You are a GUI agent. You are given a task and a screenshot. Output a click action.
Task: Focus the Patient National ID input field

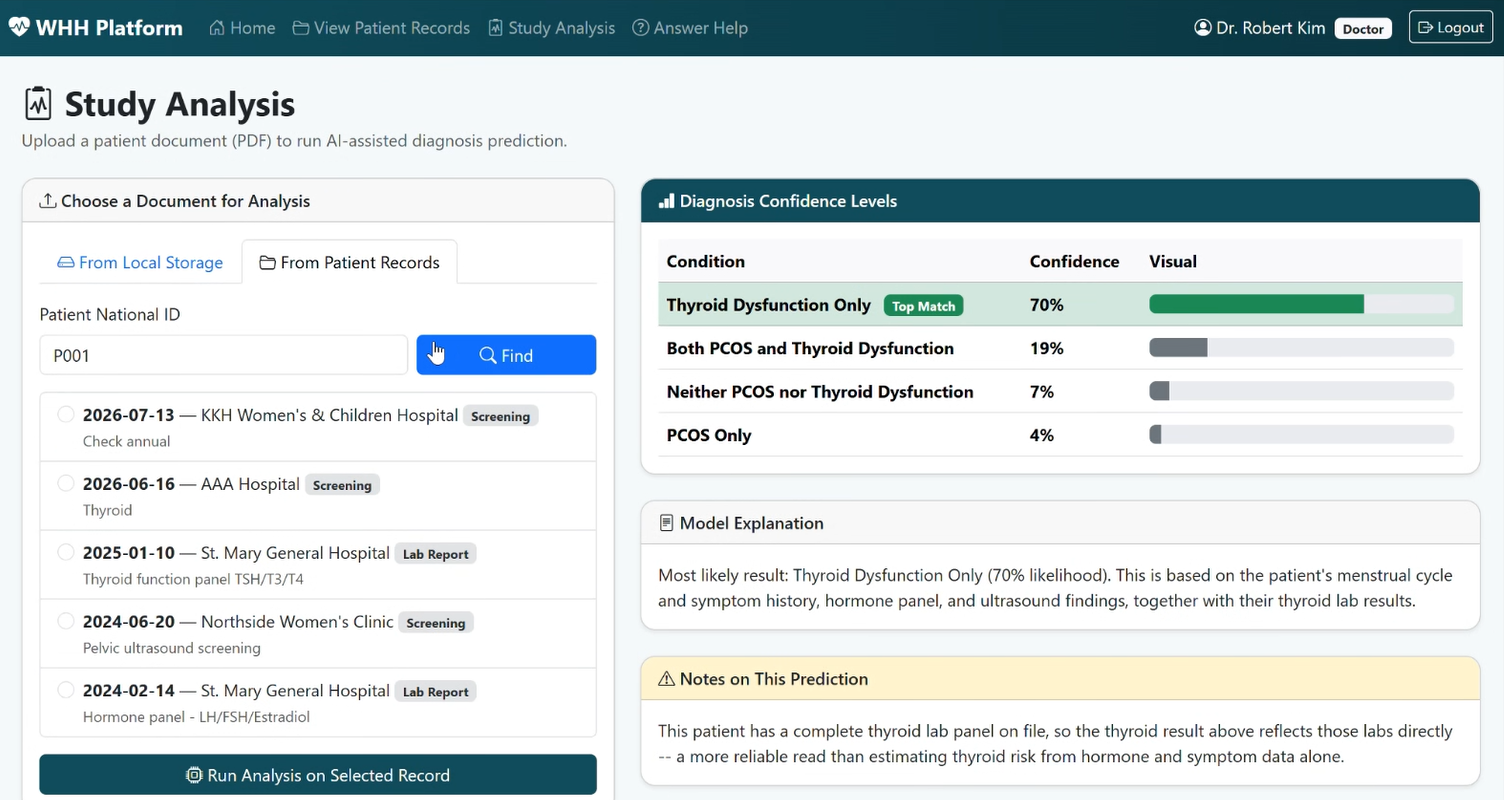coord(224,355)
